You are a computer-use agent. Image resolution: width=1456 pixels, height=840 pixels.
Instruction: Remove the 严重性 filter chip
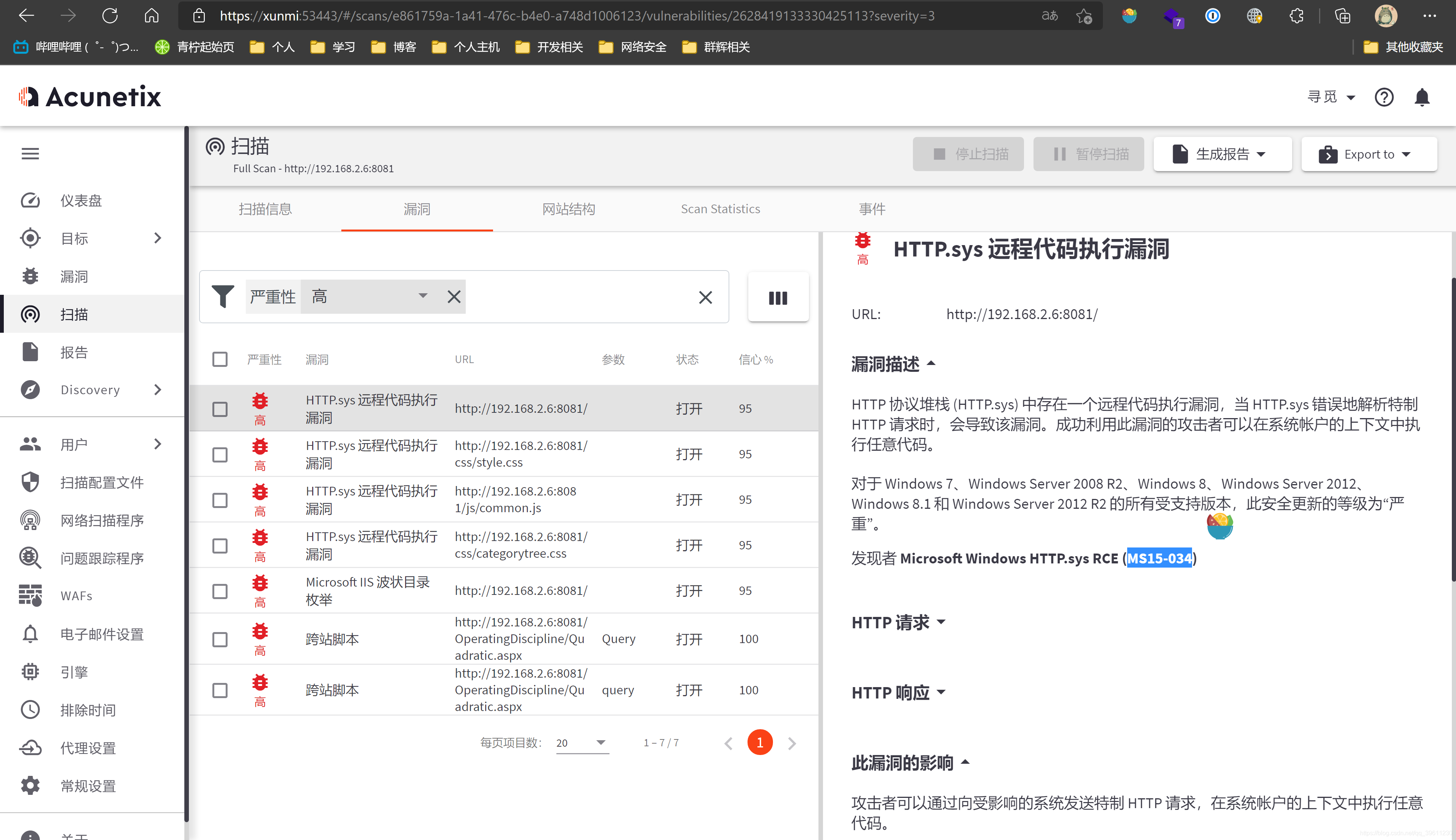[454, 297]
